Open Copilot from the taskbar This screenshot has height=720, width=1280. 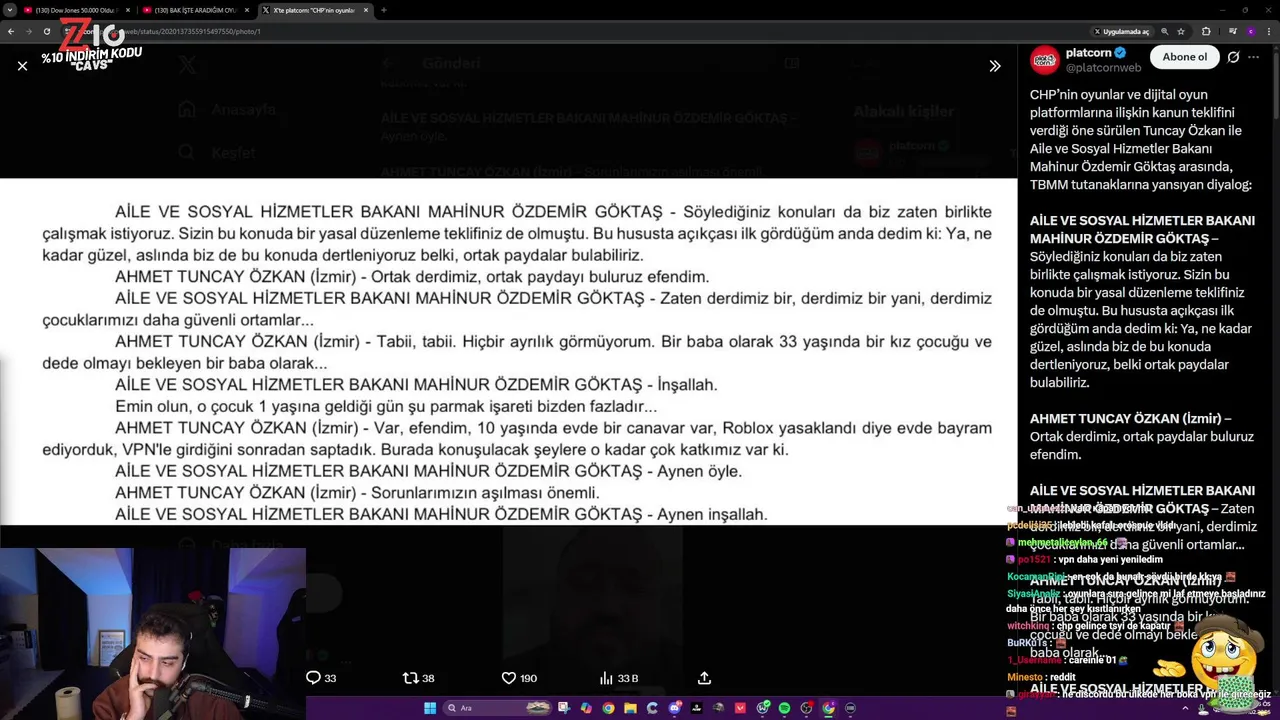coord(586,708)
